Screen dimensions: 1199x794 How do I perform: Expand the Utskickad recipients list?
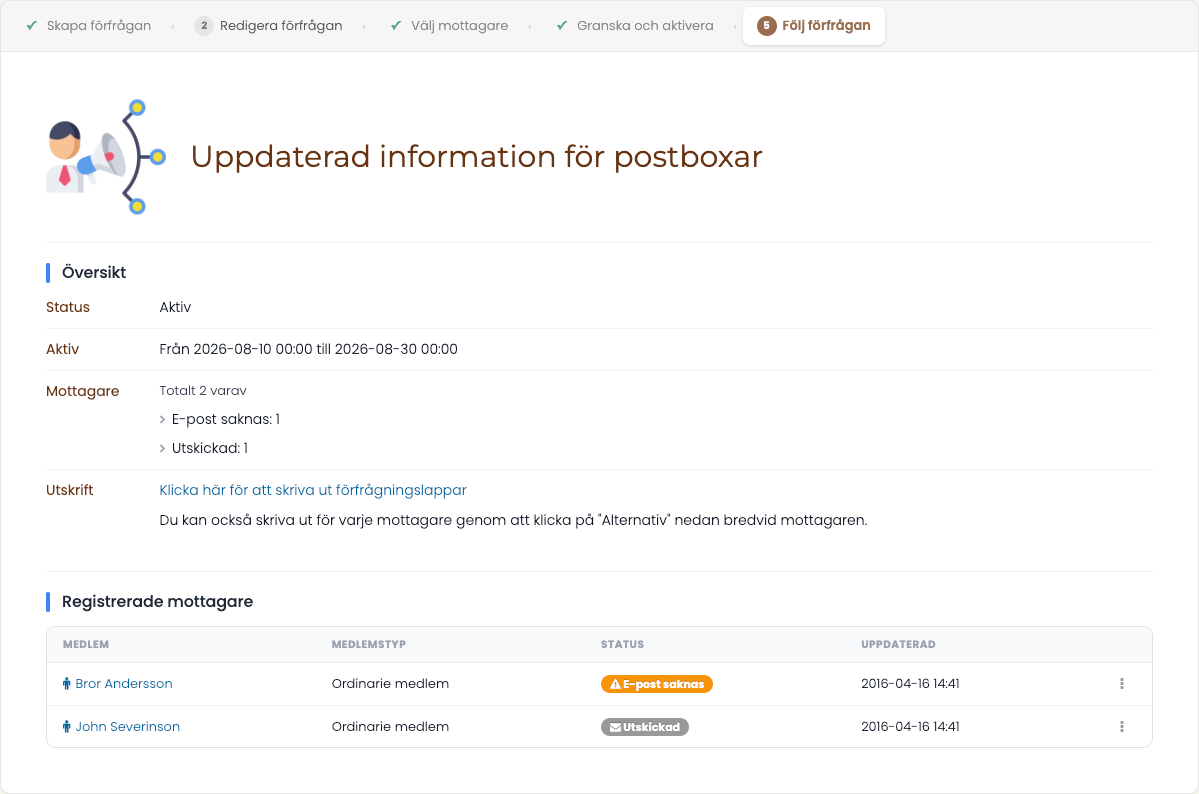[x=203, y=448]
